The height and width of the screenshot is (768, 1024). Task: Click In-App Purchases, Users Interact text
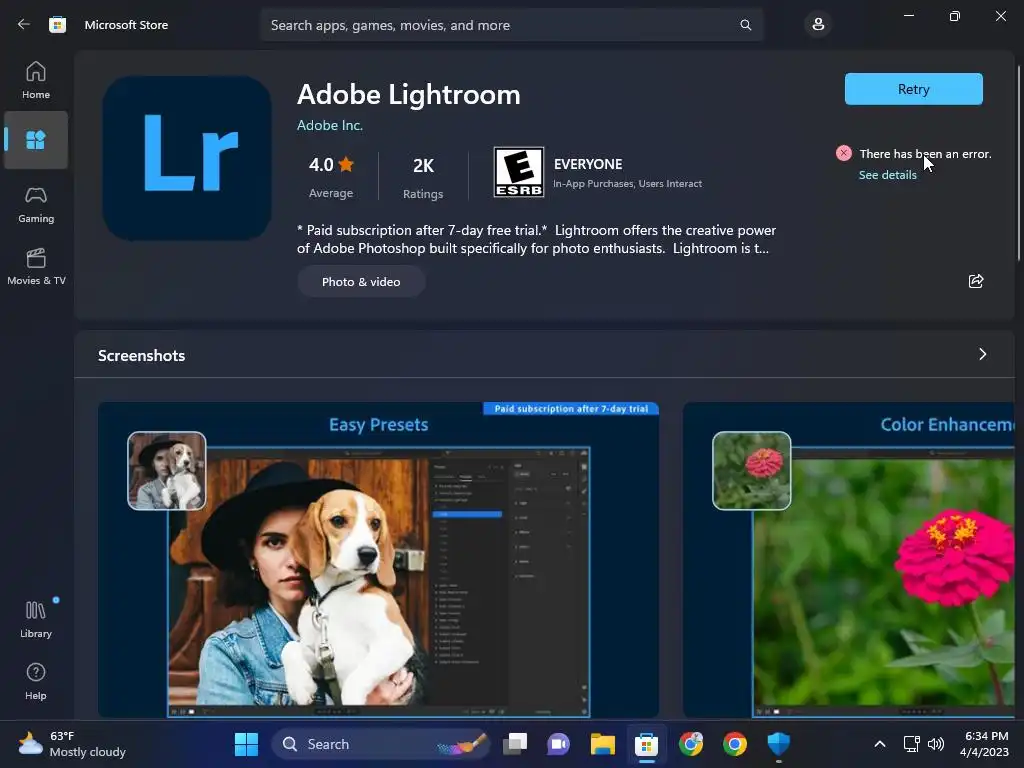tap(628, 184)
